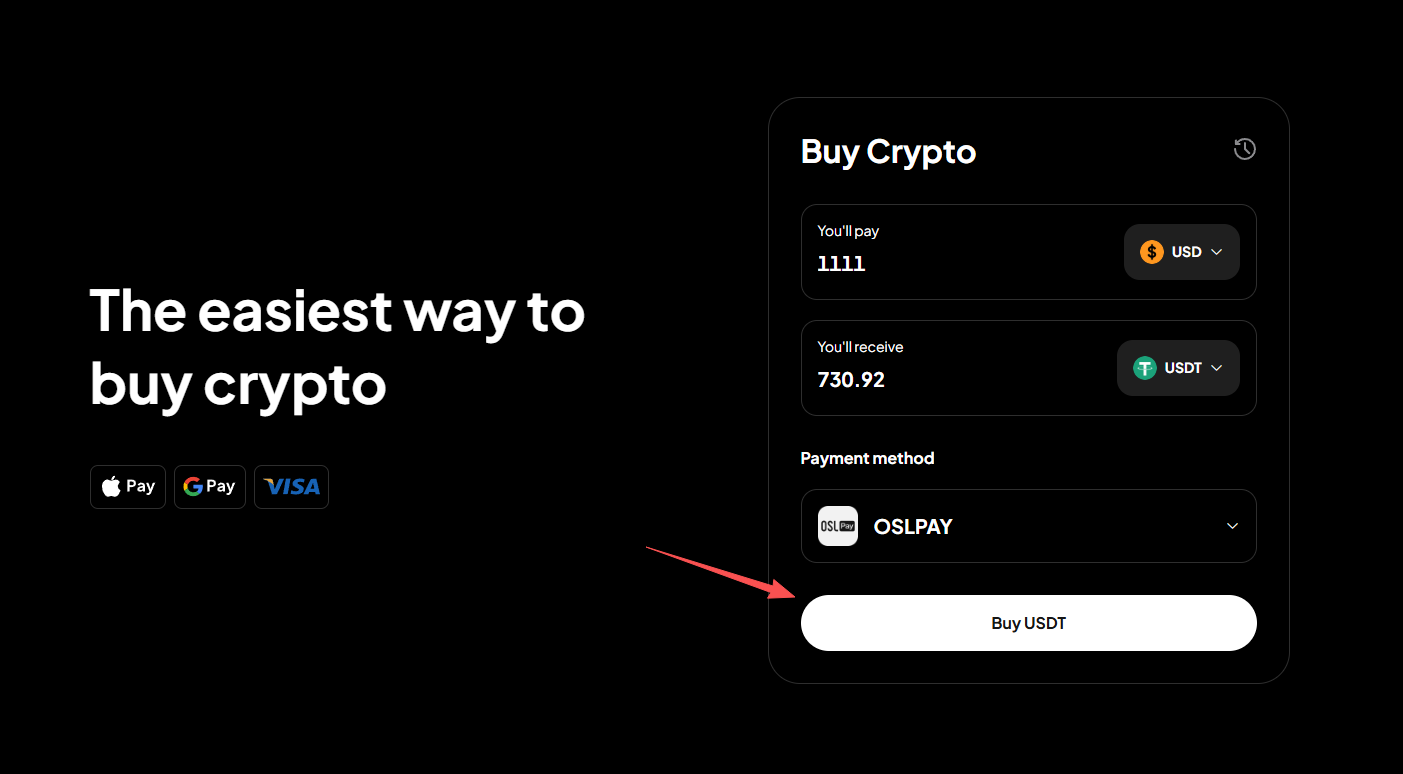Click the orange dollar coin icon

point(1151,252)
